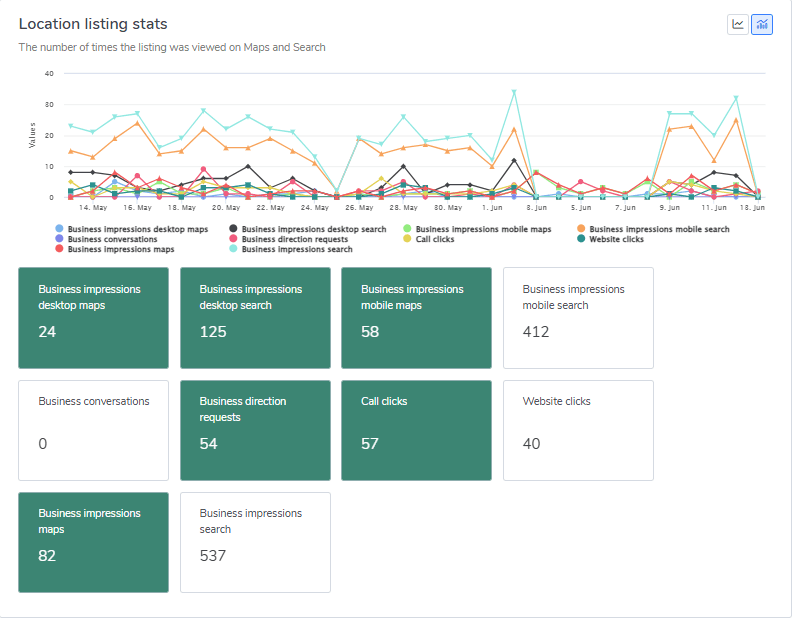Select the Business conversations stat card

pyautogui.click(x=93, y=430)
